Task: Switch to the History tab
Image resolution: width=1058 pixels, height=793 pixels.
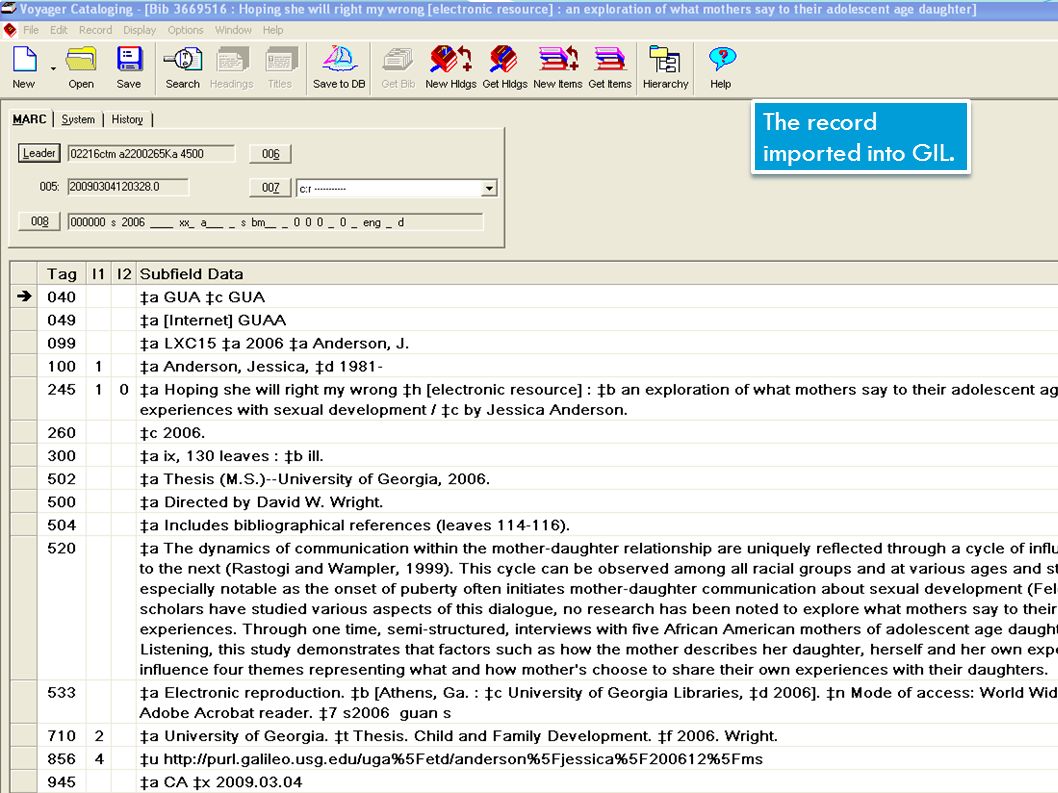Action: coord(128,119)
